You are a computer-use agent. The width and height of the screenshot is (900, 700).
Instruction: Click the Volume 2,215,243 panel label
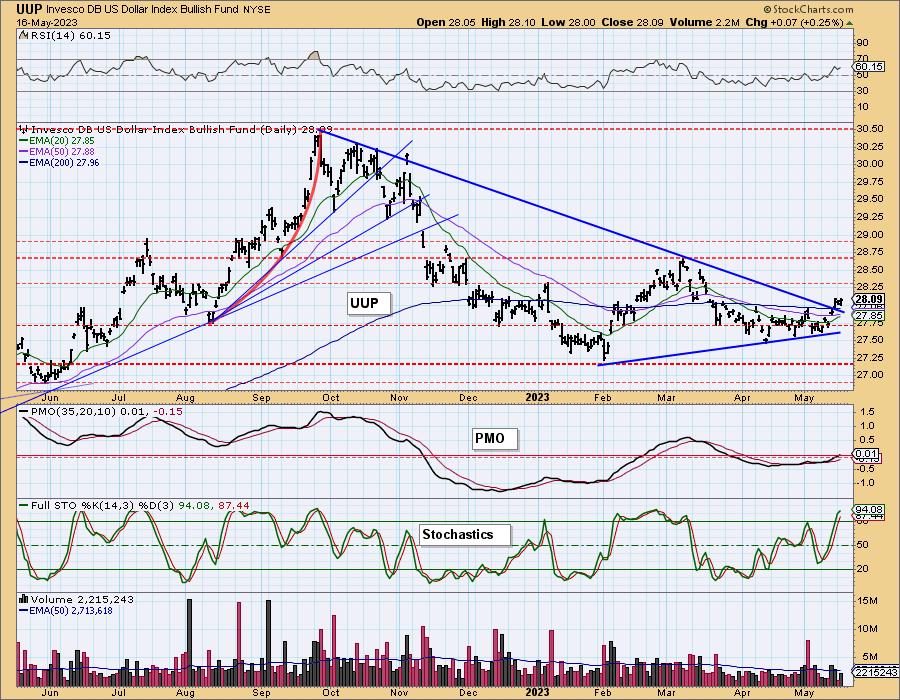82,599
